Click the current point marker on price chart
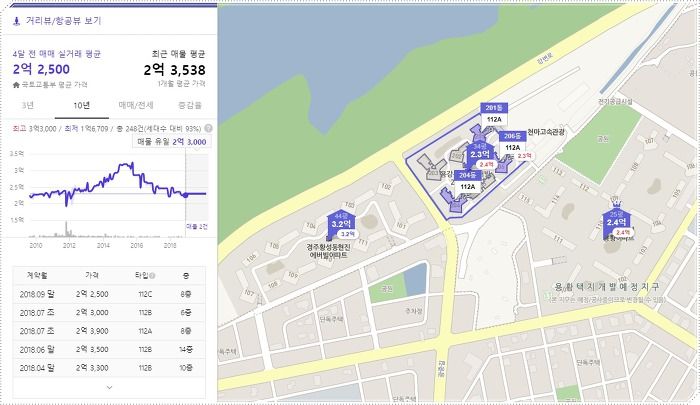This screenshot has height=405, width=700. (185, 195)
